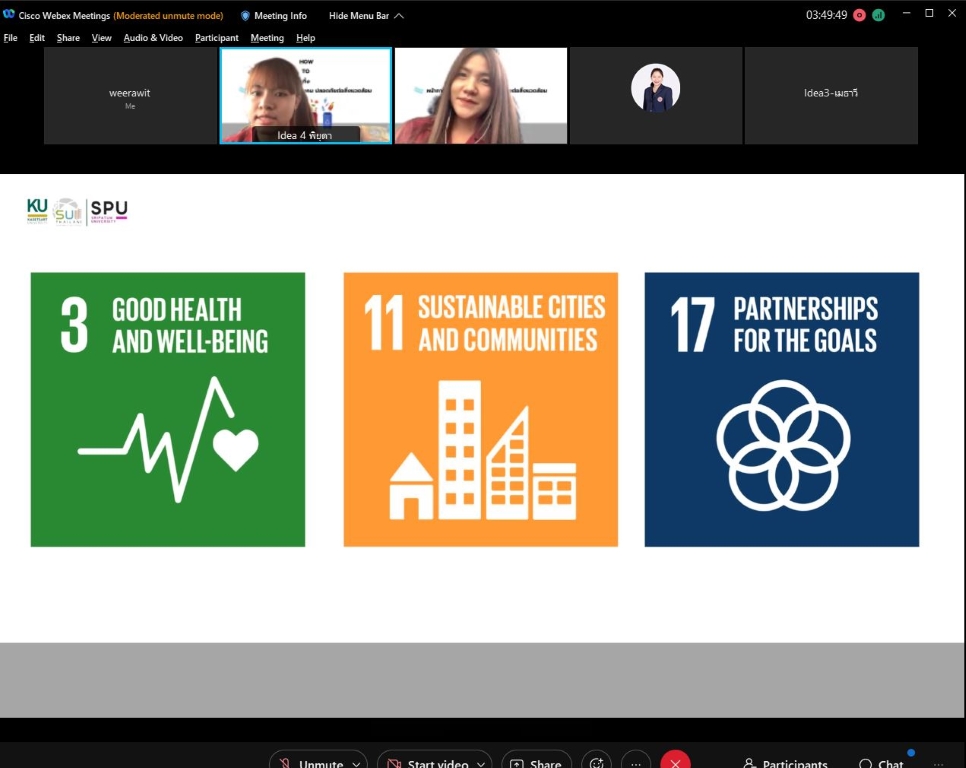Click the Unmute microphone button
Screen dimensions: 966x768
tap(311, 763)
